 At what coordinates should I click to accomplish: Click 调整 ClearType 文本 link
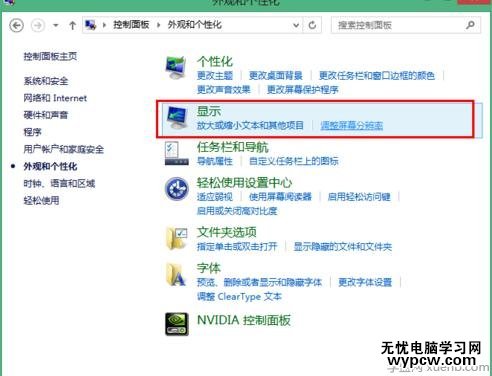coord(239,296)
